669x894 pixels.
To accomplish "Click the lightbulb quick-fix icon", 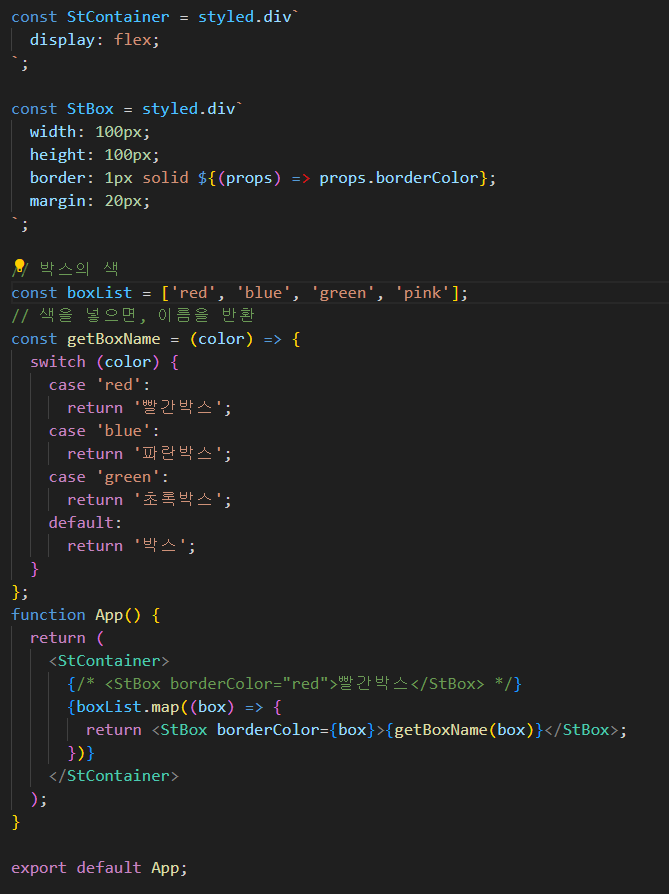I will click(19, 266).
